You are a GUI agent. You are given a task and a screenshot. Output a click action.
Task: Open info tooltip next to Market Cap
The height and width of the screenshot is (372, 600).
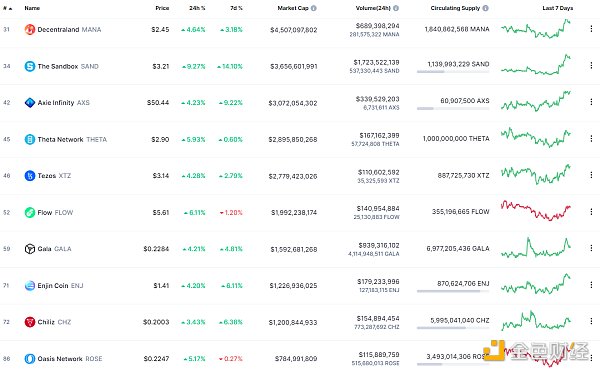pos(314,8)
